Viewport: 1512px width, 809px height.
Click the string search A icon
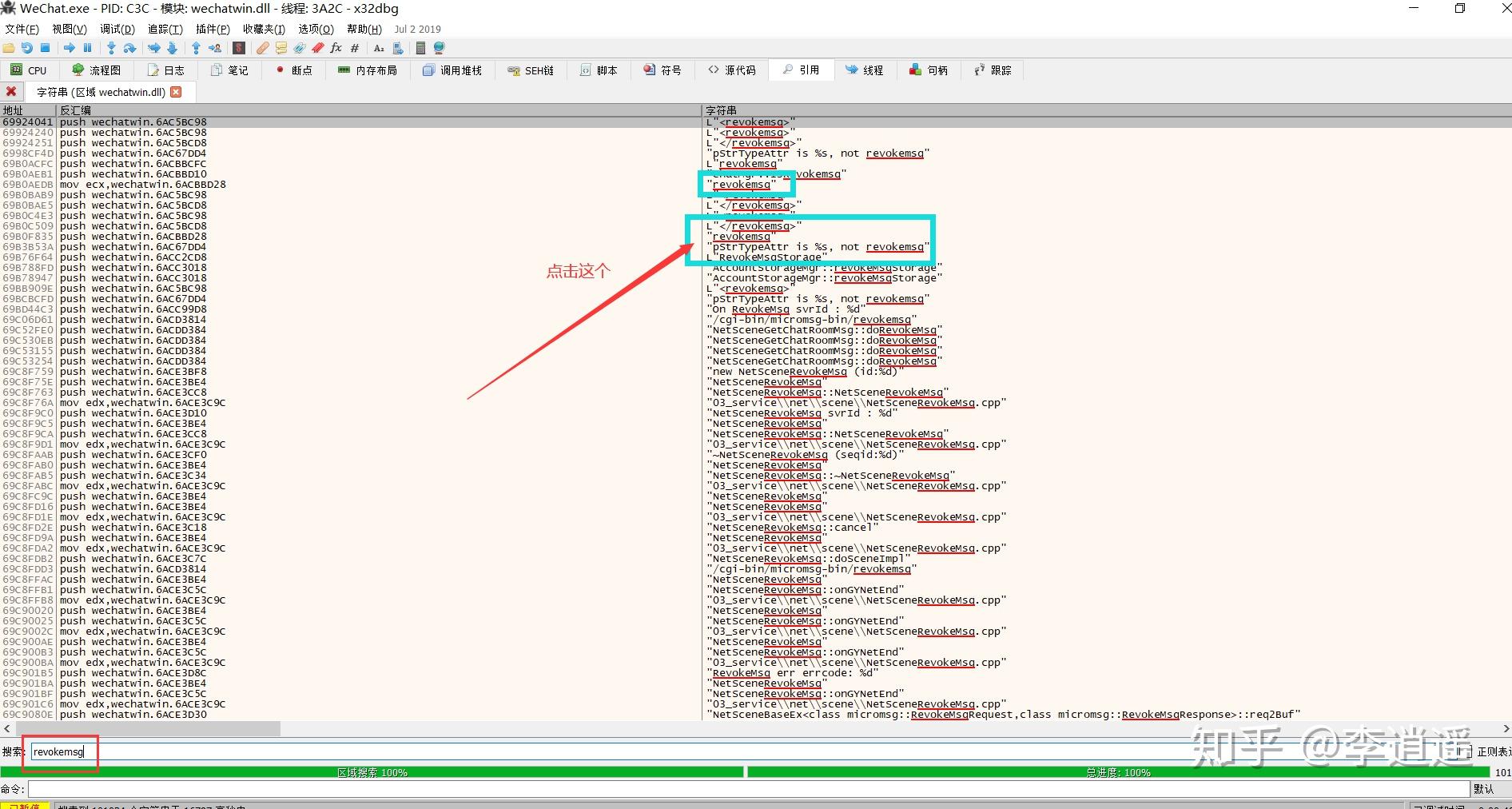coord(379,48)
